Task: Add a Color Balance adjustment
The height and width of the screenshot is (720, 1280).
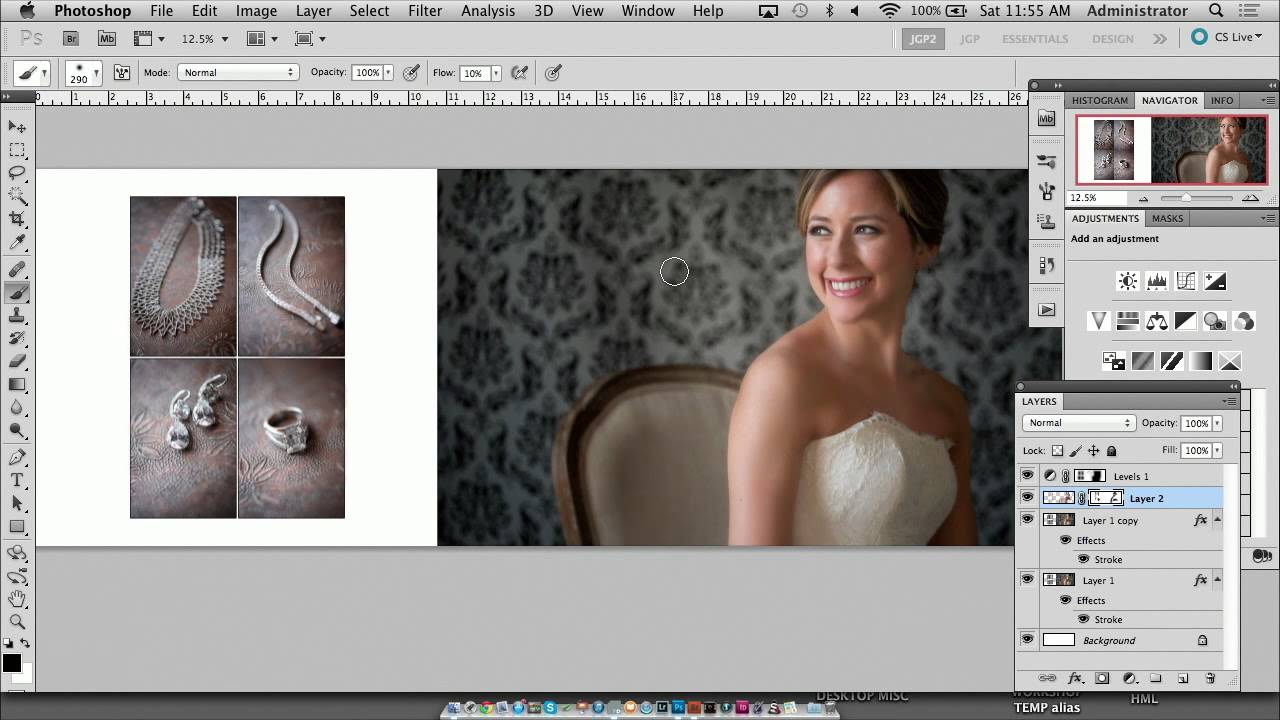Action: coord(1157,321)
